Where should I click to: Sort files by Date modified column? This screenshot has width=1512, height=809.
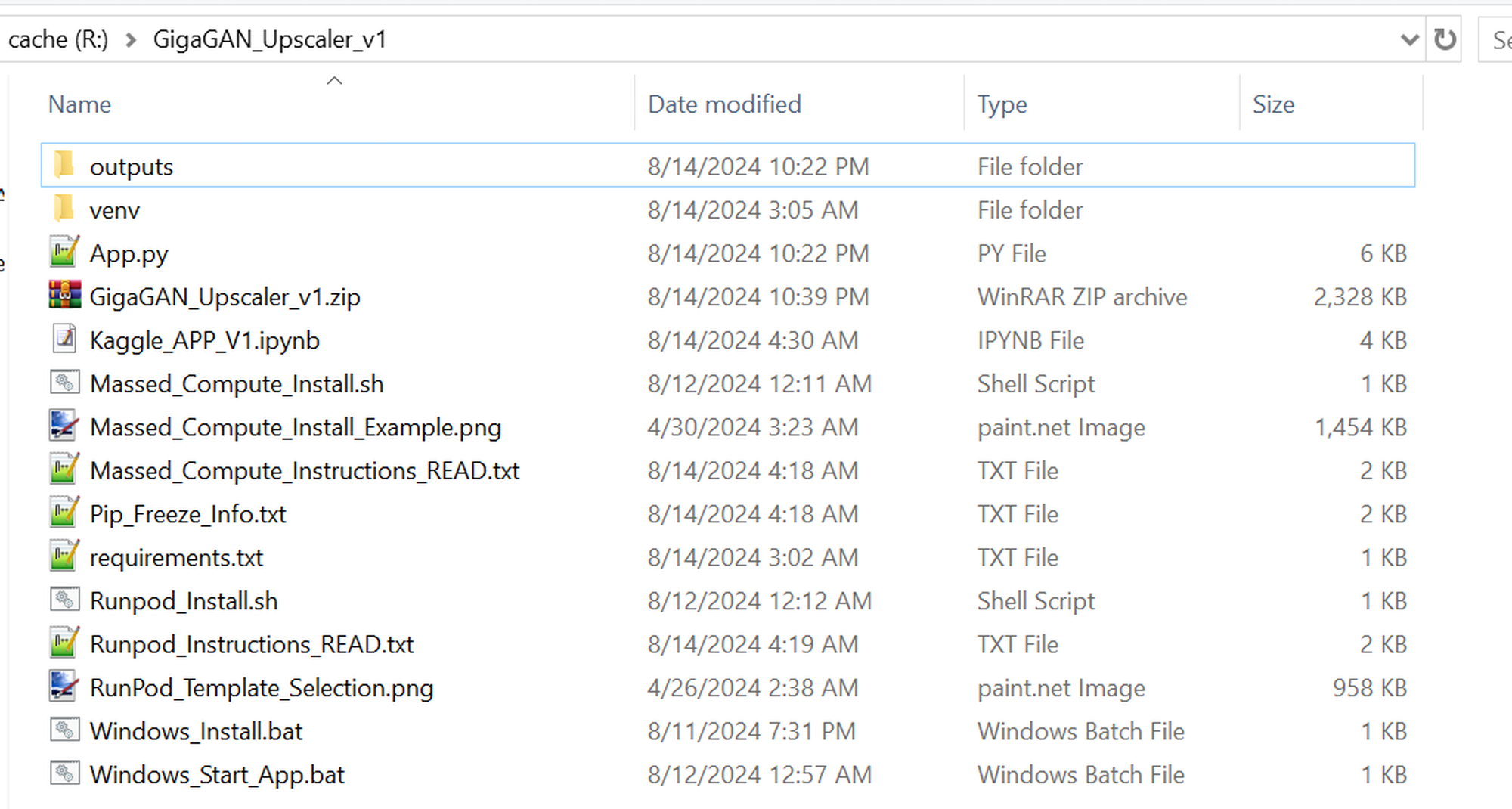724,104
